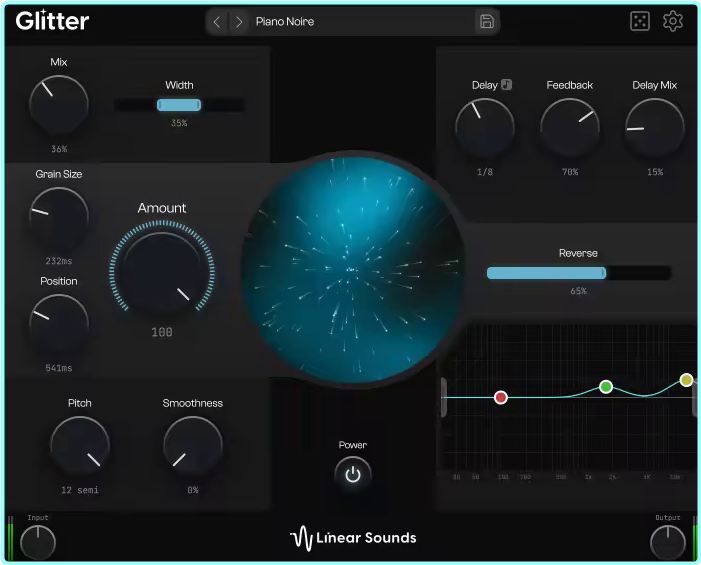701x565 pixels.
Task: Click the Delay Mix value 15%
Action: [x=655, y=172]
